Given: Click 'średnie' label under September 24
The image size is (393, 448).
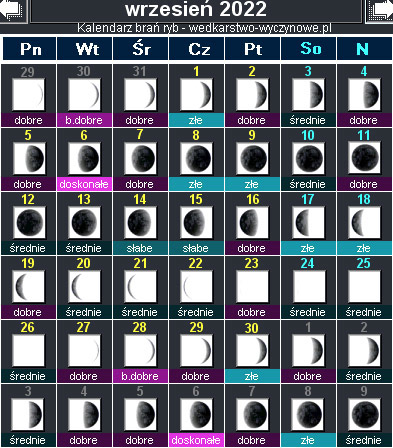Looking at the screenshot, I should tap(308, 312).
